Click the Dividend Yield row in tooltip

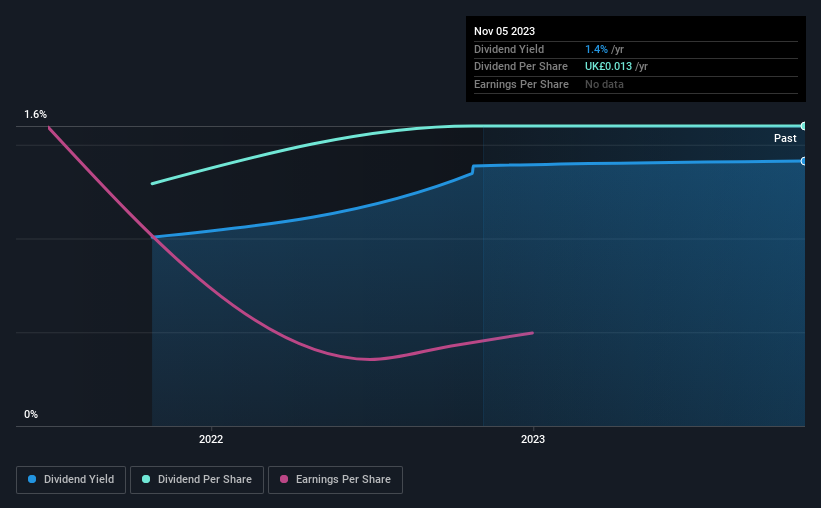[636, 49]
